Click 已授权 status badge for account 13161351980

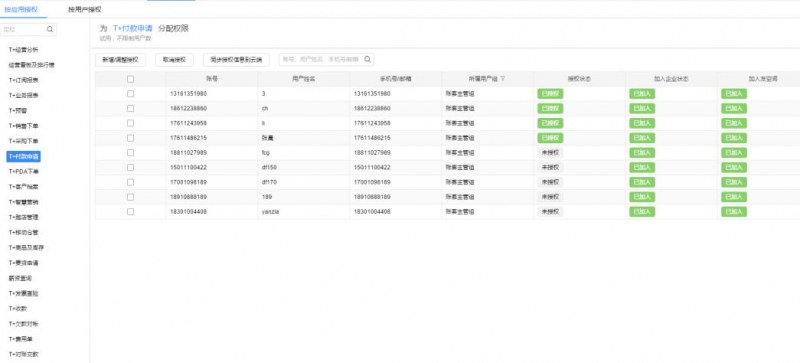tap(550, 94)
